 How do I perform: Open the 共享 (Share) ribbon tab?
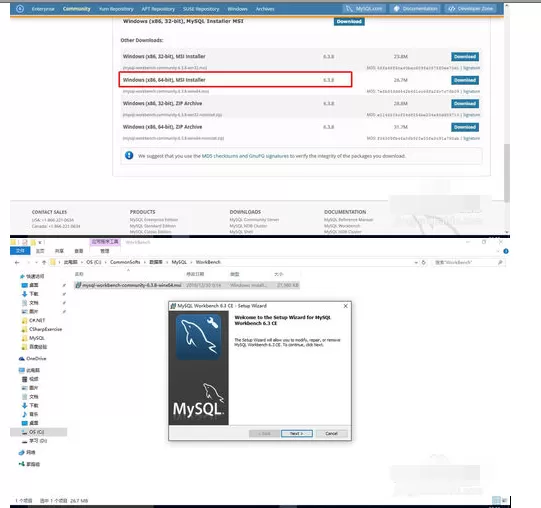(x=59, y=251)
